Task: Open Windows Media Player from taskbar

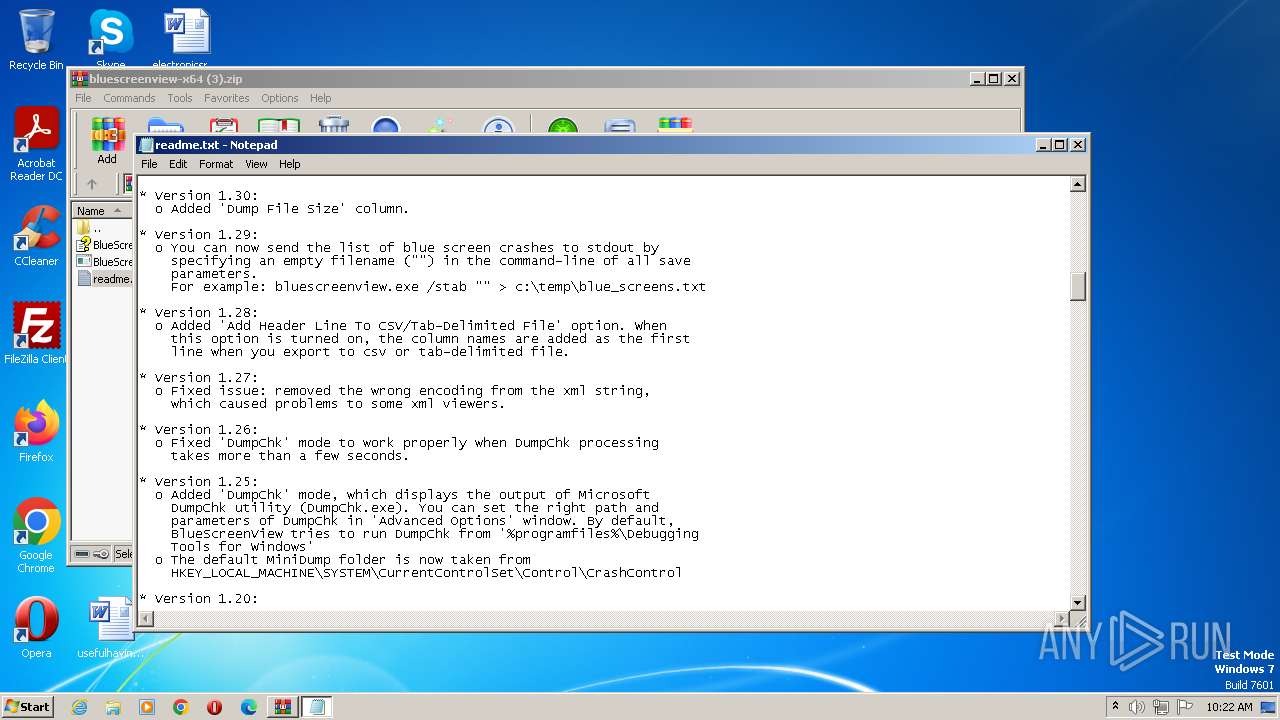Action: (x=147, y=707)
